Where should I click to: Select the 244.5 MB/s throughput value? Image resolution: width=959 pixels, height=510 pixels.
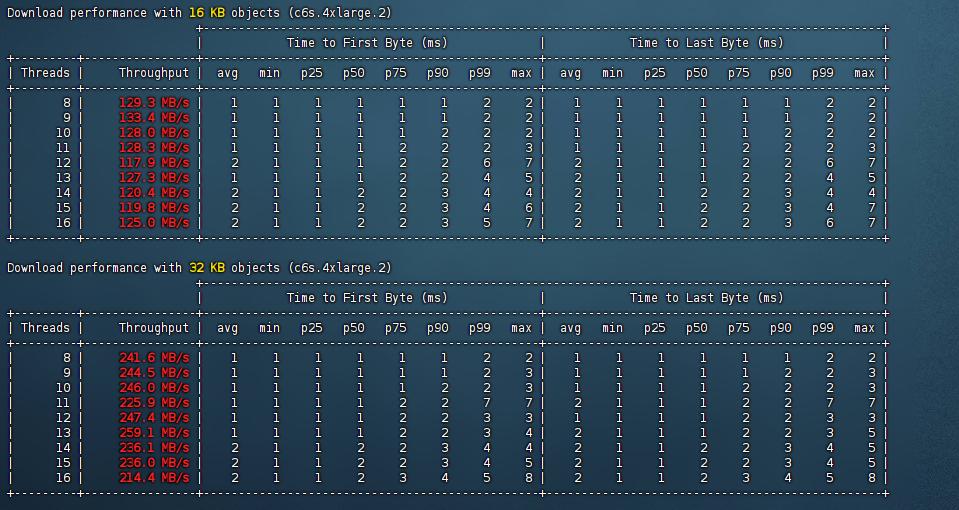(x=154, y=372)
